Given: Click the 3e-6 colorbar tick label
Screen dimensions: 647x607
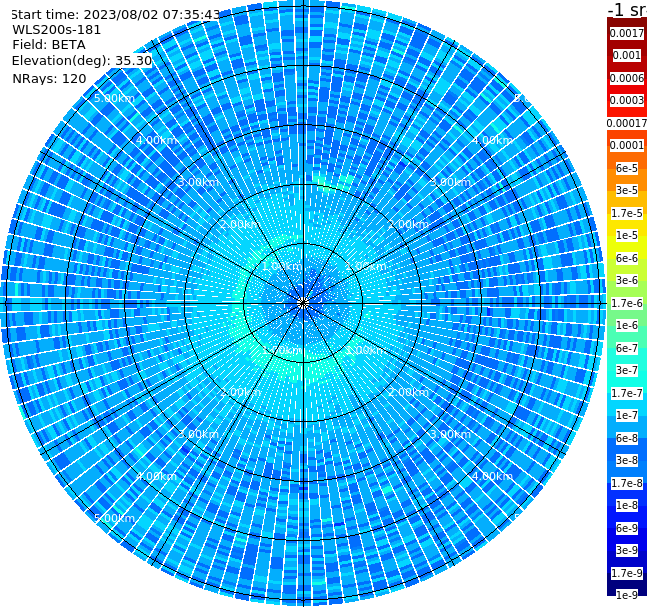Looking at the screenshot, I should point(627,280).
